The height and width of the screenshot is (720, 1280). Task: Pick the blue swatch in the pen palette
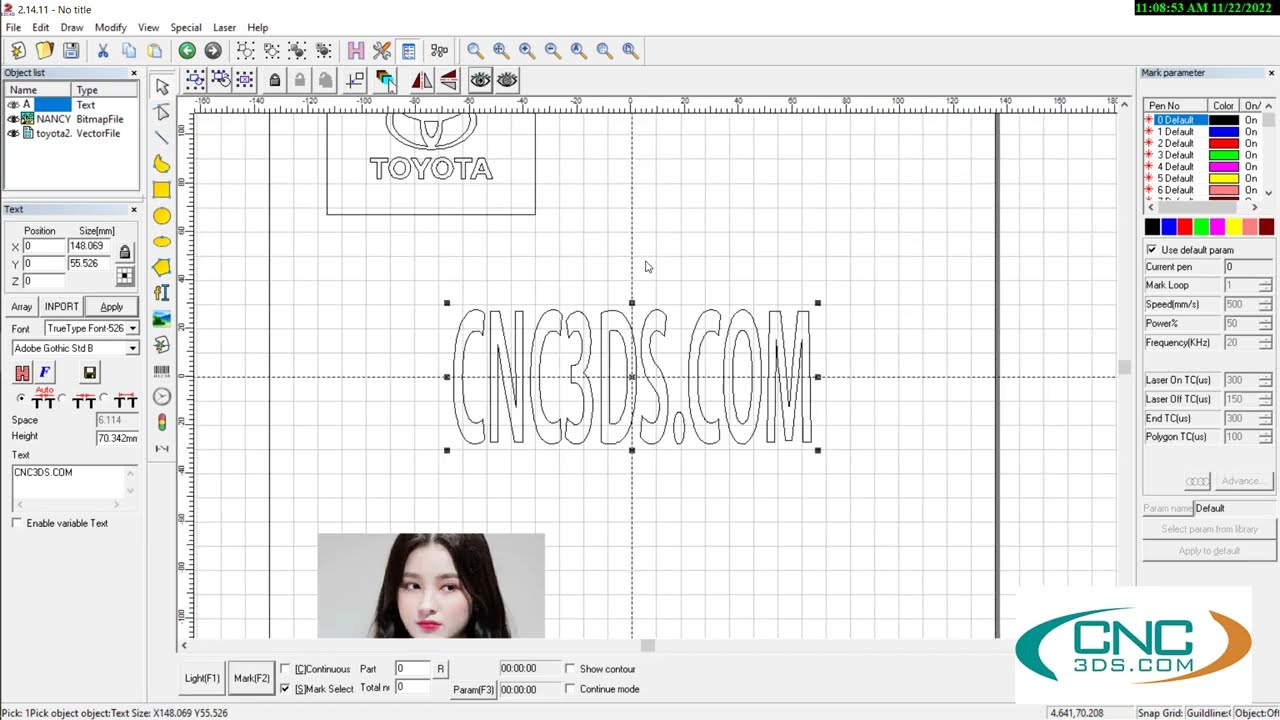(1169, 227)
